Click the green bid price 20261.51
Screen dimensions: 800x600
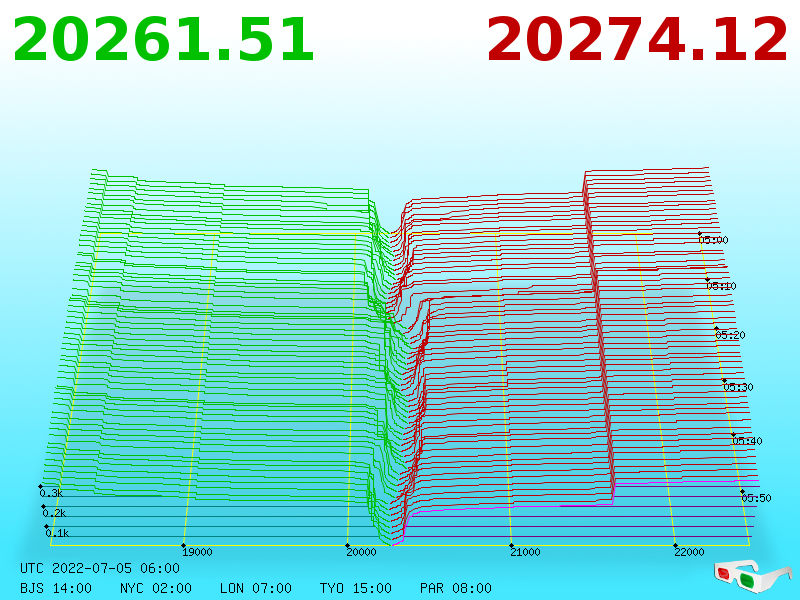pos(163,40)
